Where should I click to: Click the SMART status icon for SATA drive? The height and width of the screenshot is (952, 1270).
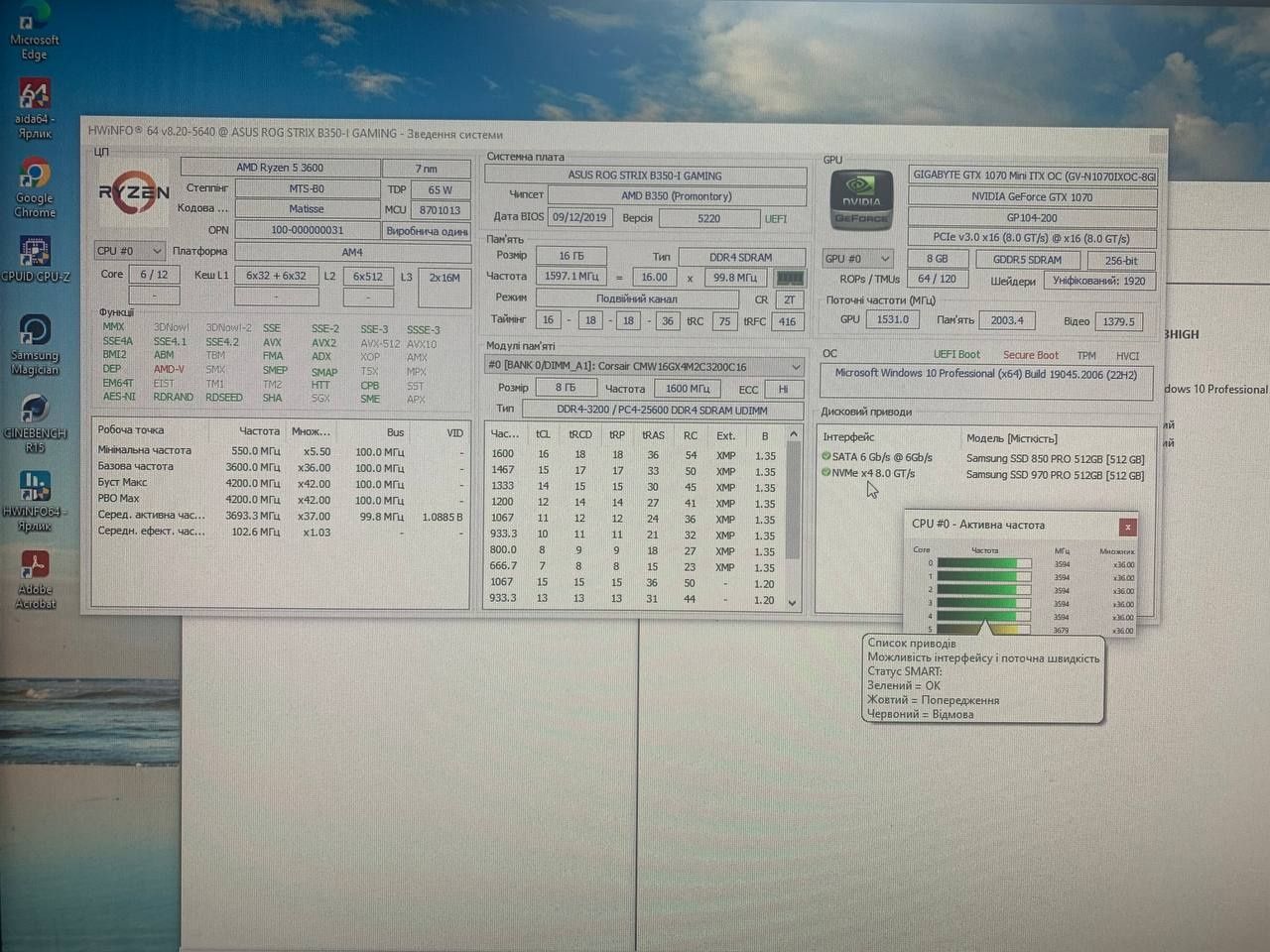click(x=825, y=457)
